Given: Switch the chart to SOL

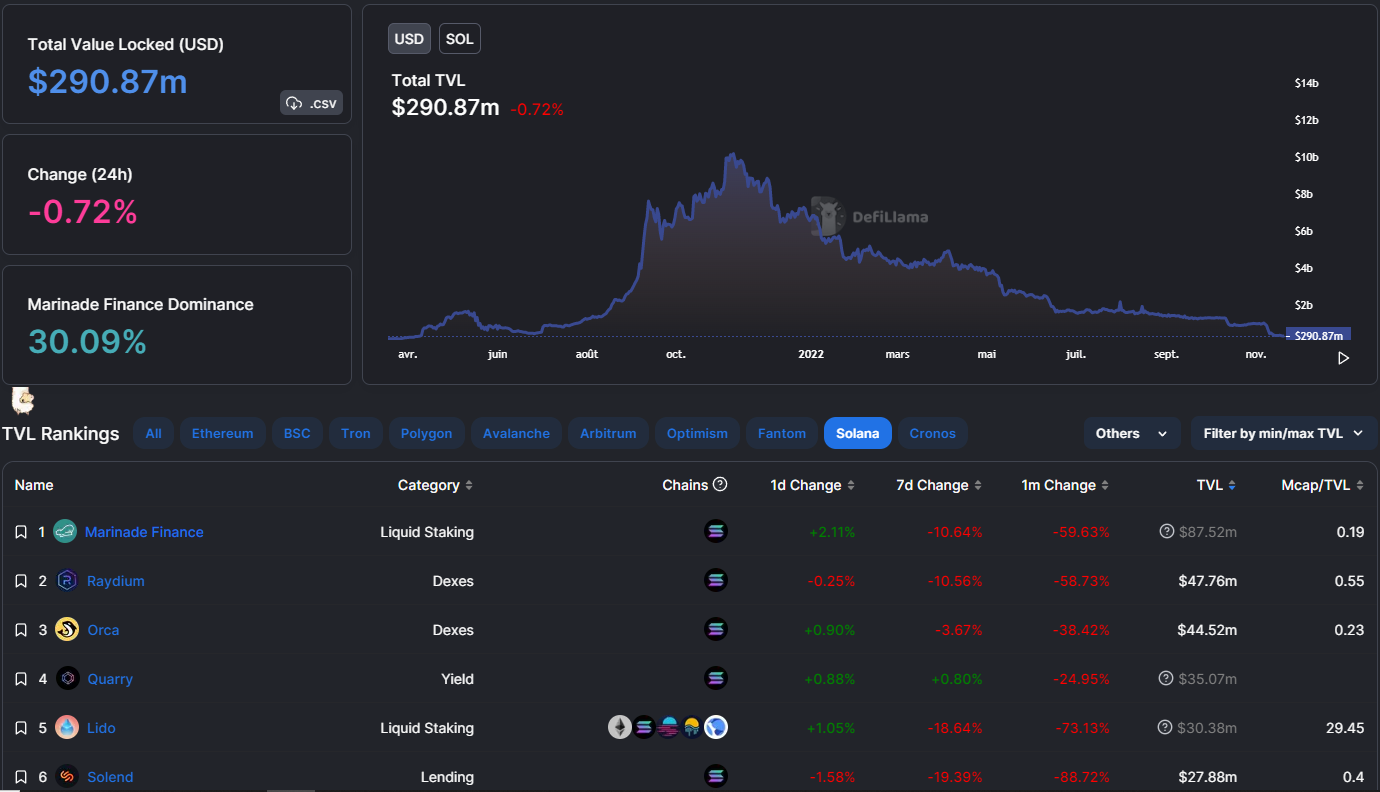Looking at the screenshot, I should 460,39.
